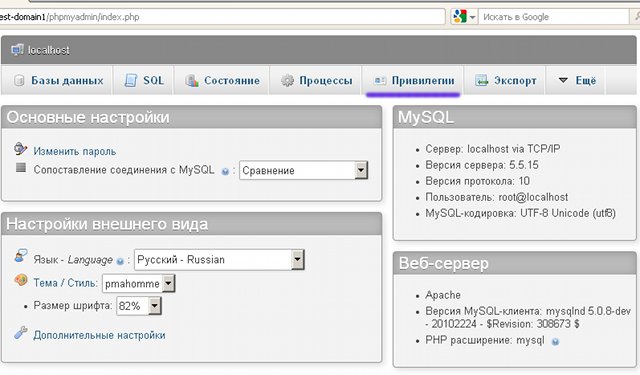
Task: Open the 82% font size dropdown
Action: pos(139,306)
